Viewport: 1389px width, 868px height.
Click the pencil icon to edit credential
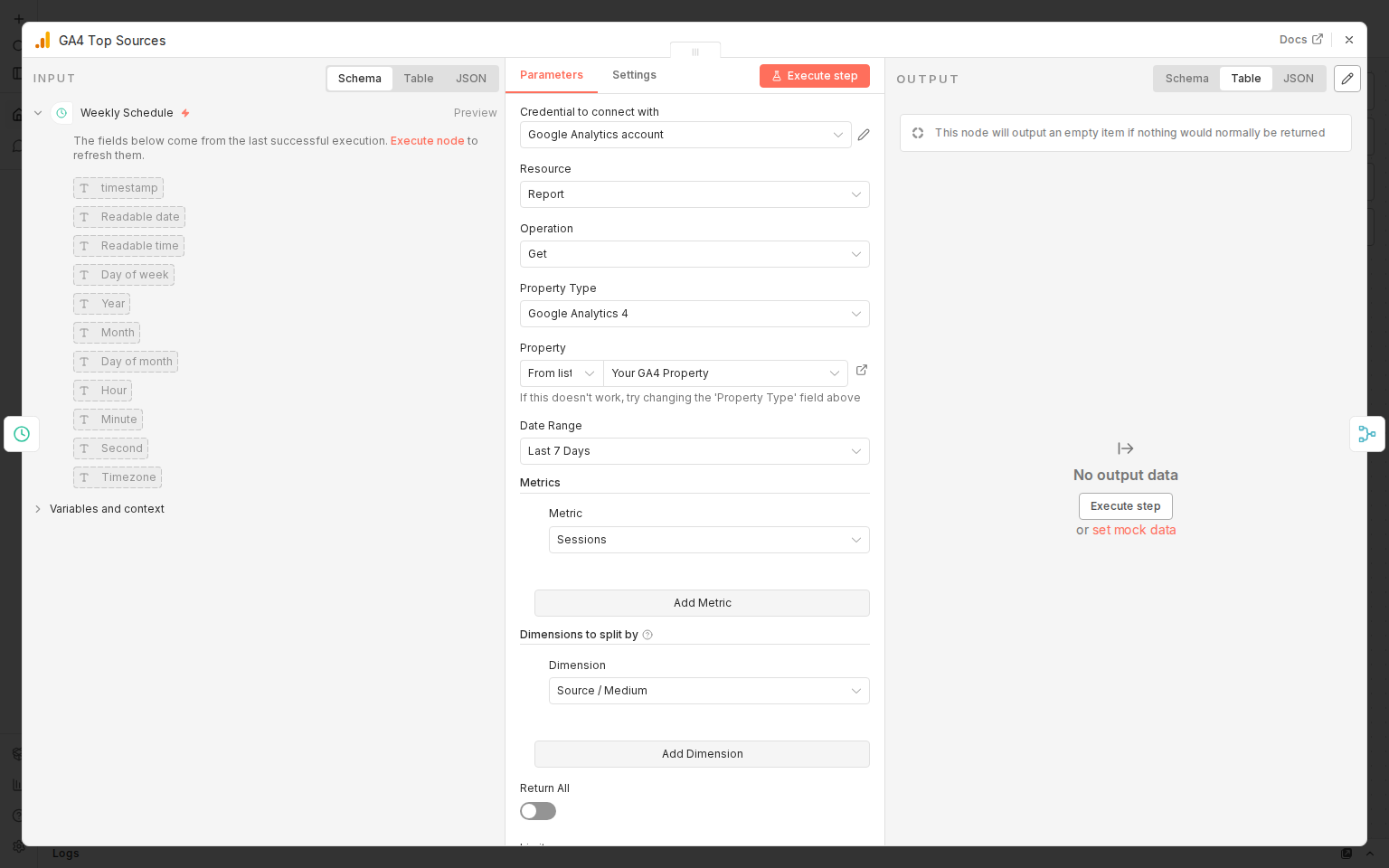click(x=864, y=135)
